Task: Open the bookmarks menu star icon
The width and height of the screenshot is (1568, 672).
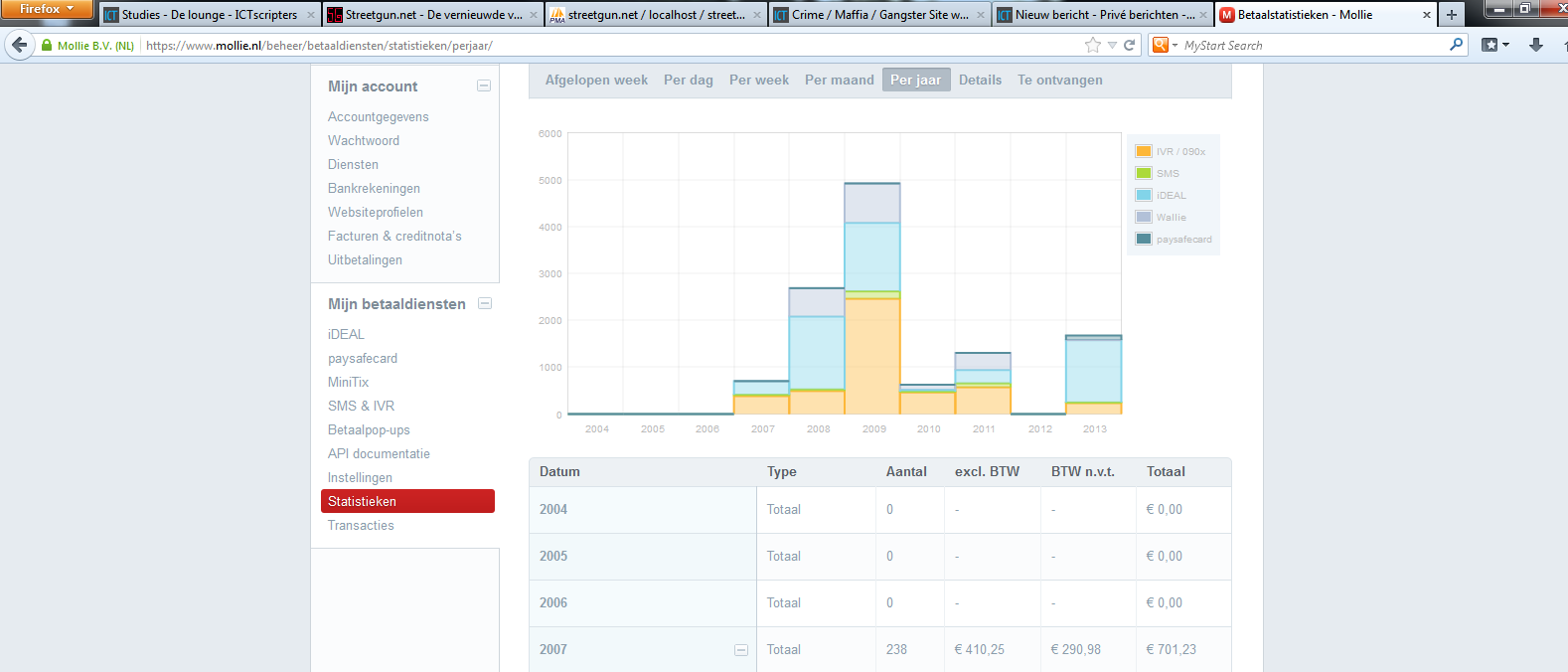Action: point(1493,45)
